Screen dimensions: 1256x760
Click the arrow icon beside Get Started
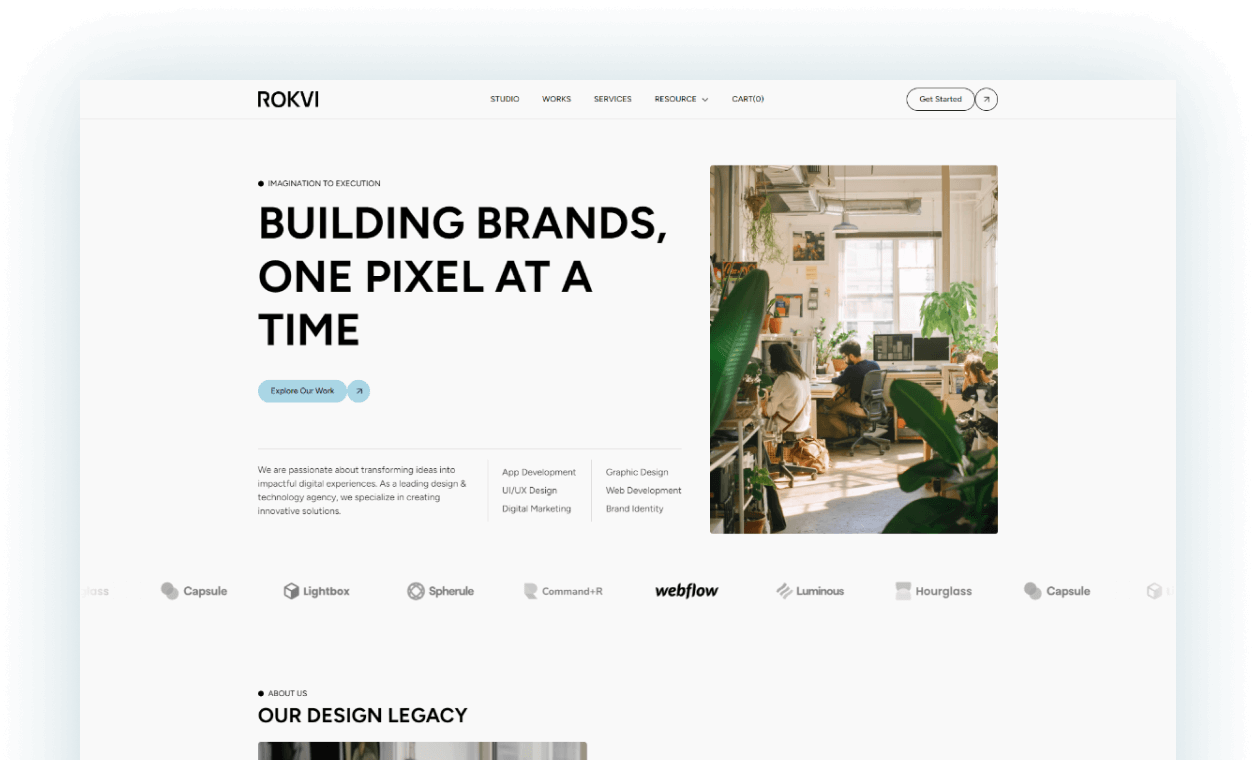(x=986, y=99)
